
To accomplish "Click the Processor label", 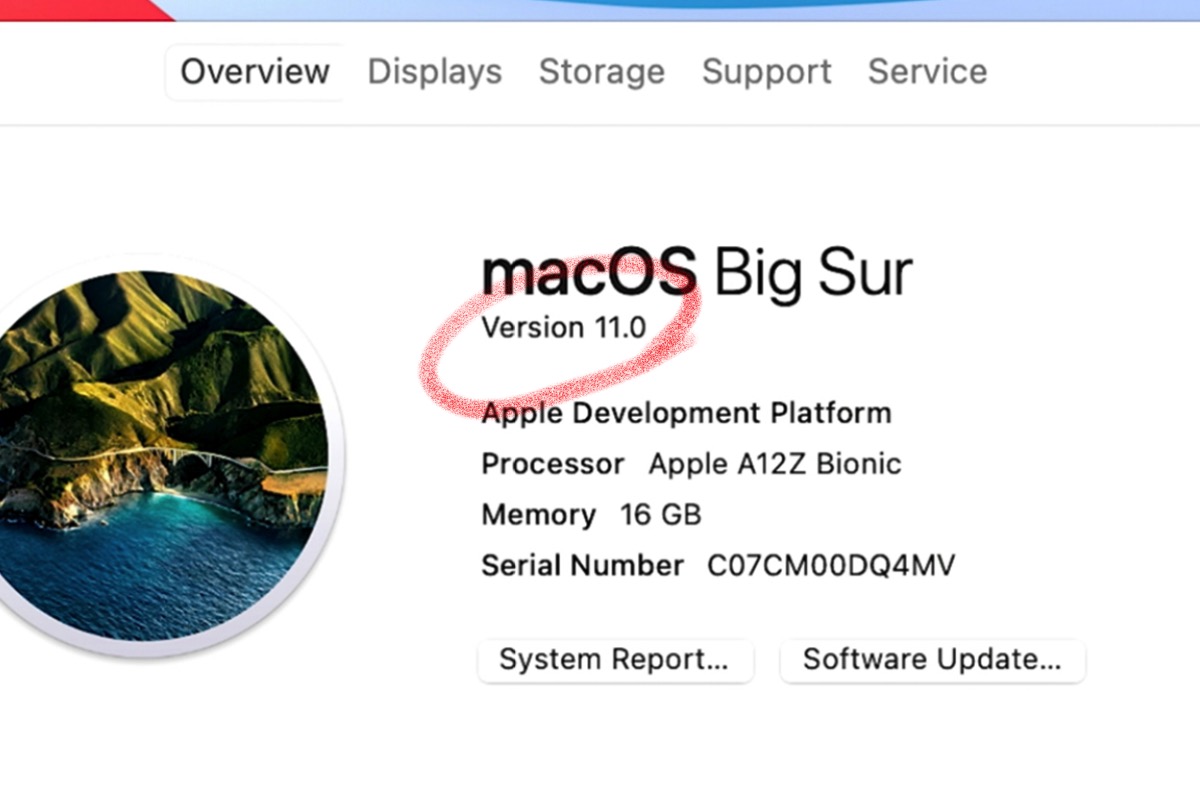I will click(553, 464).
